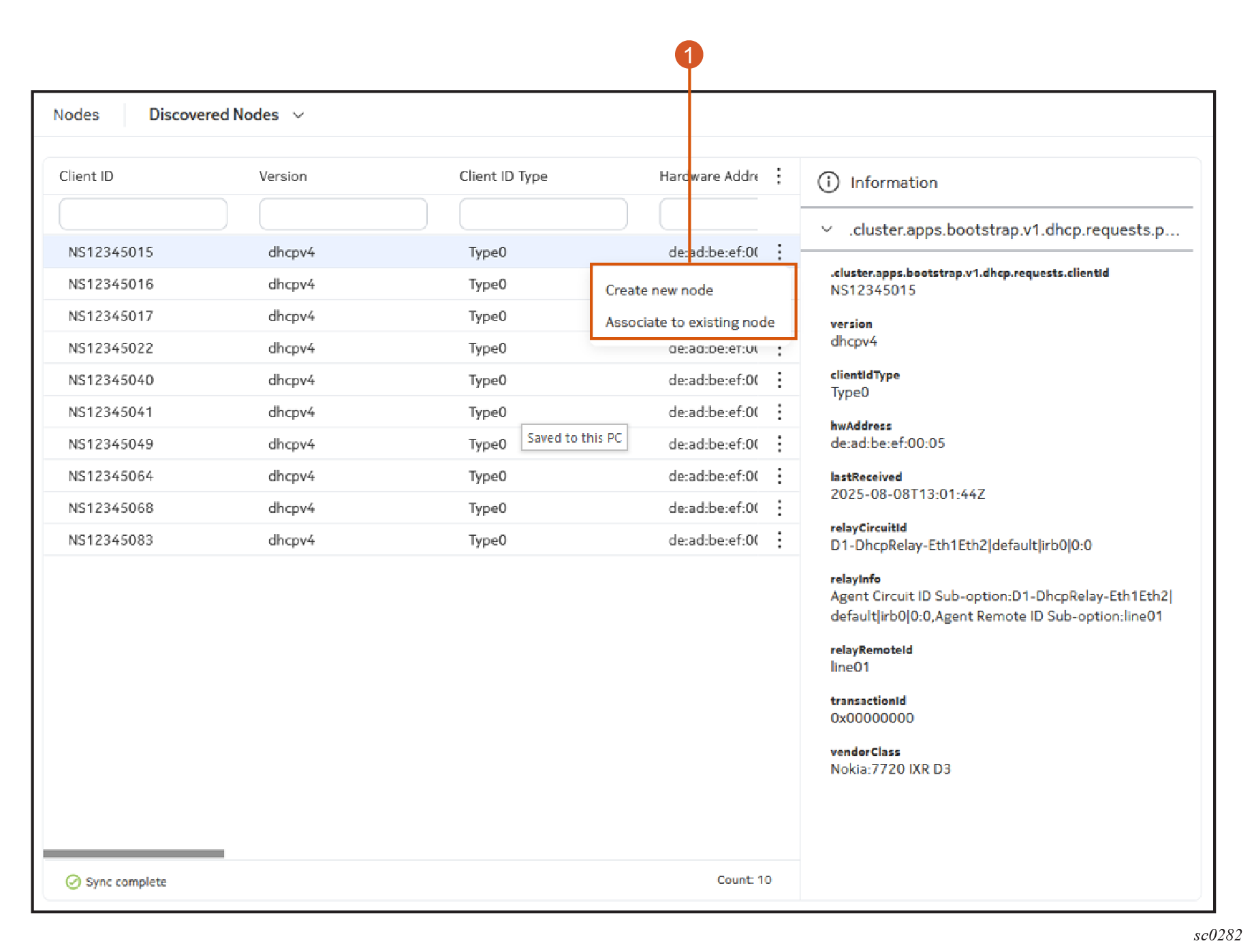The width and height of the screenshot is (1254, 952).
Task: Sort by Client ID column header
Action: [x=87, y=176]
